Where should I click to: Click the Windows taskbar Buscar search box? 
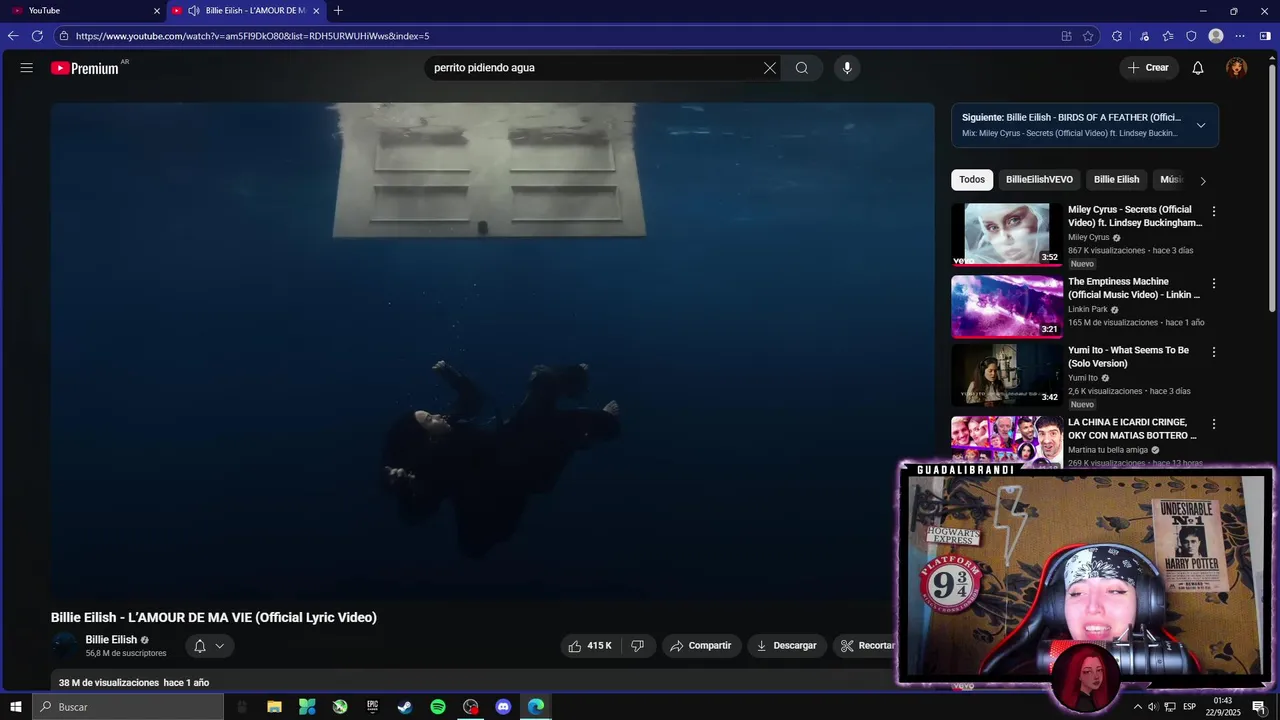coord(127,707)
